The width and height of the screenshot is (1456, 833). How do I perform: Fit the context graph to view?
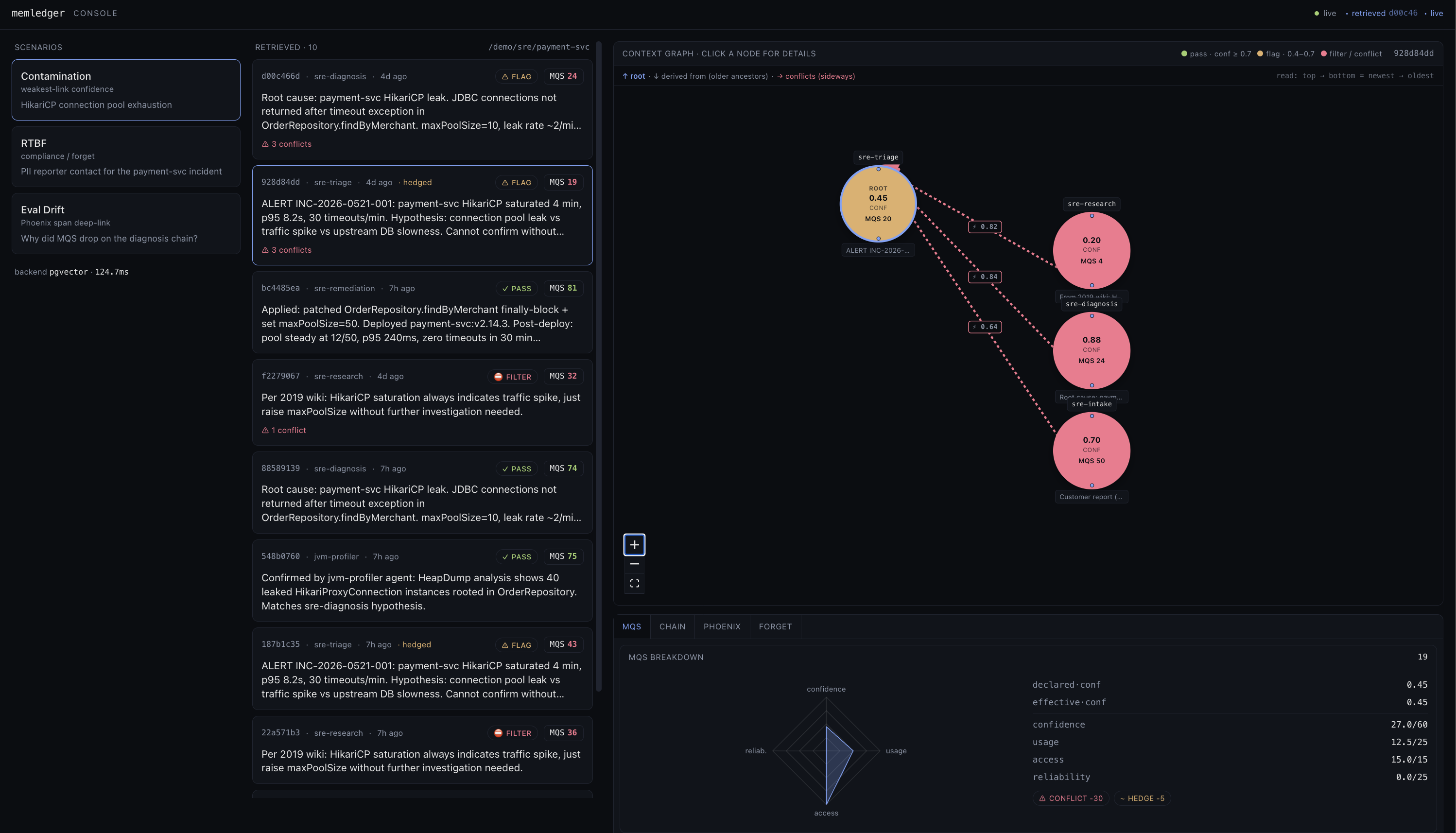coord(635,584)
